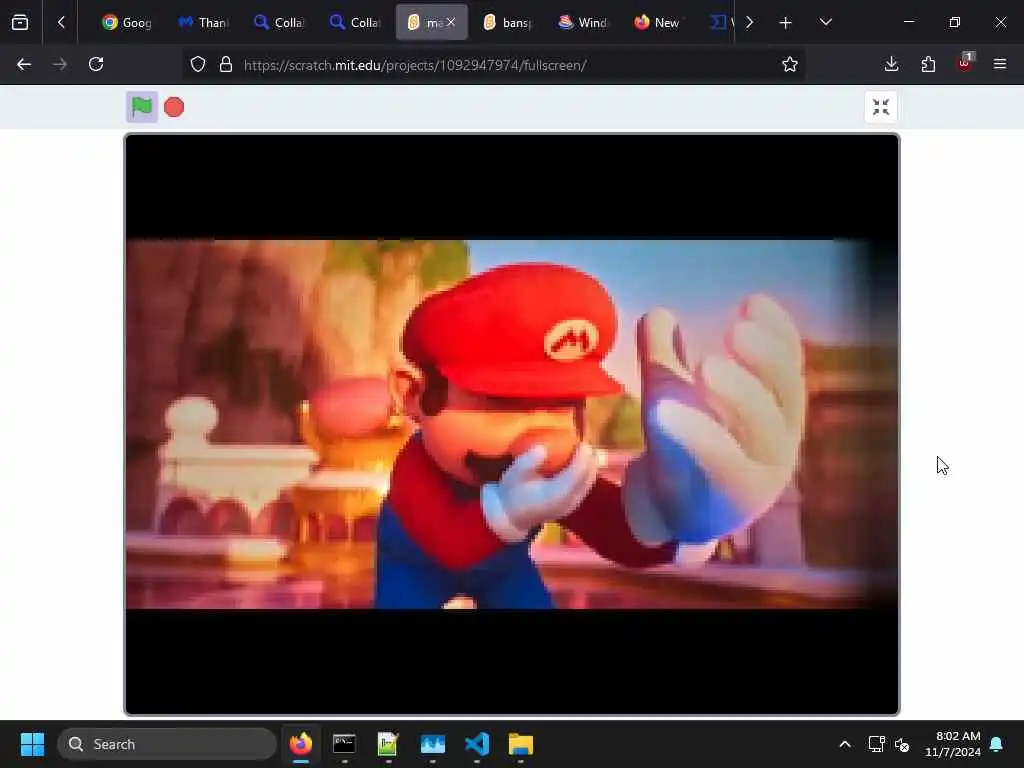Open the Windows Start menu
Image resolution: width=1024 pixels, height=768 pixels.
(32, 744)
